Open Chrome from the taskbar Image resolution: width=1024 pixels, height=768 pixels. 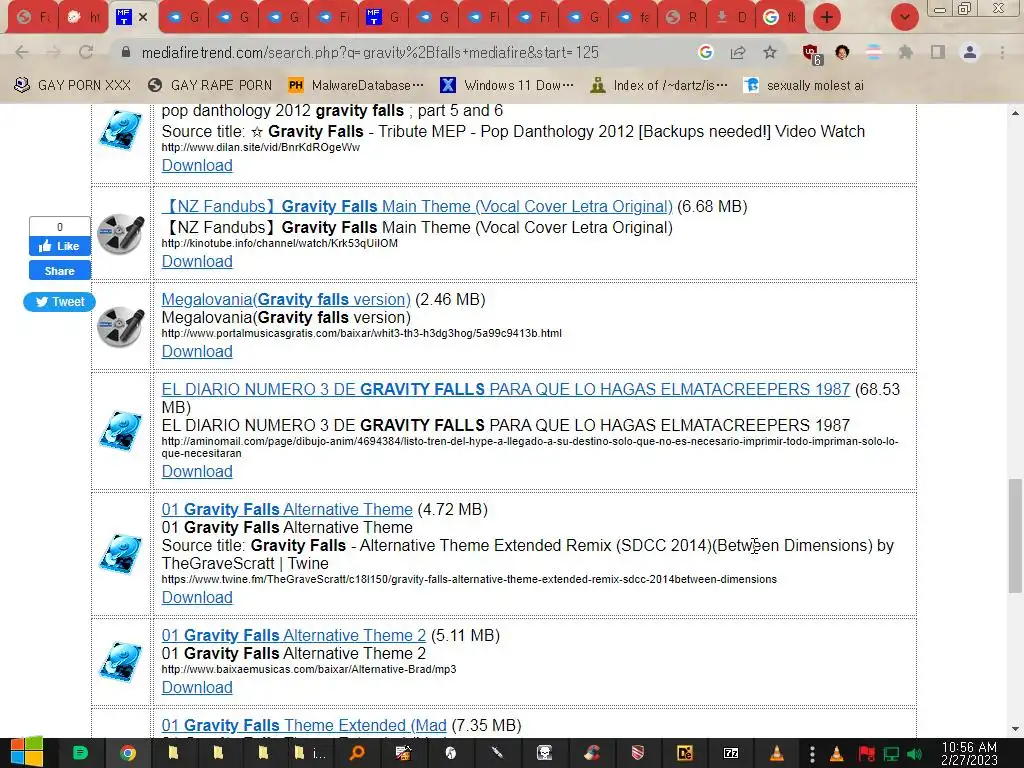128,753
